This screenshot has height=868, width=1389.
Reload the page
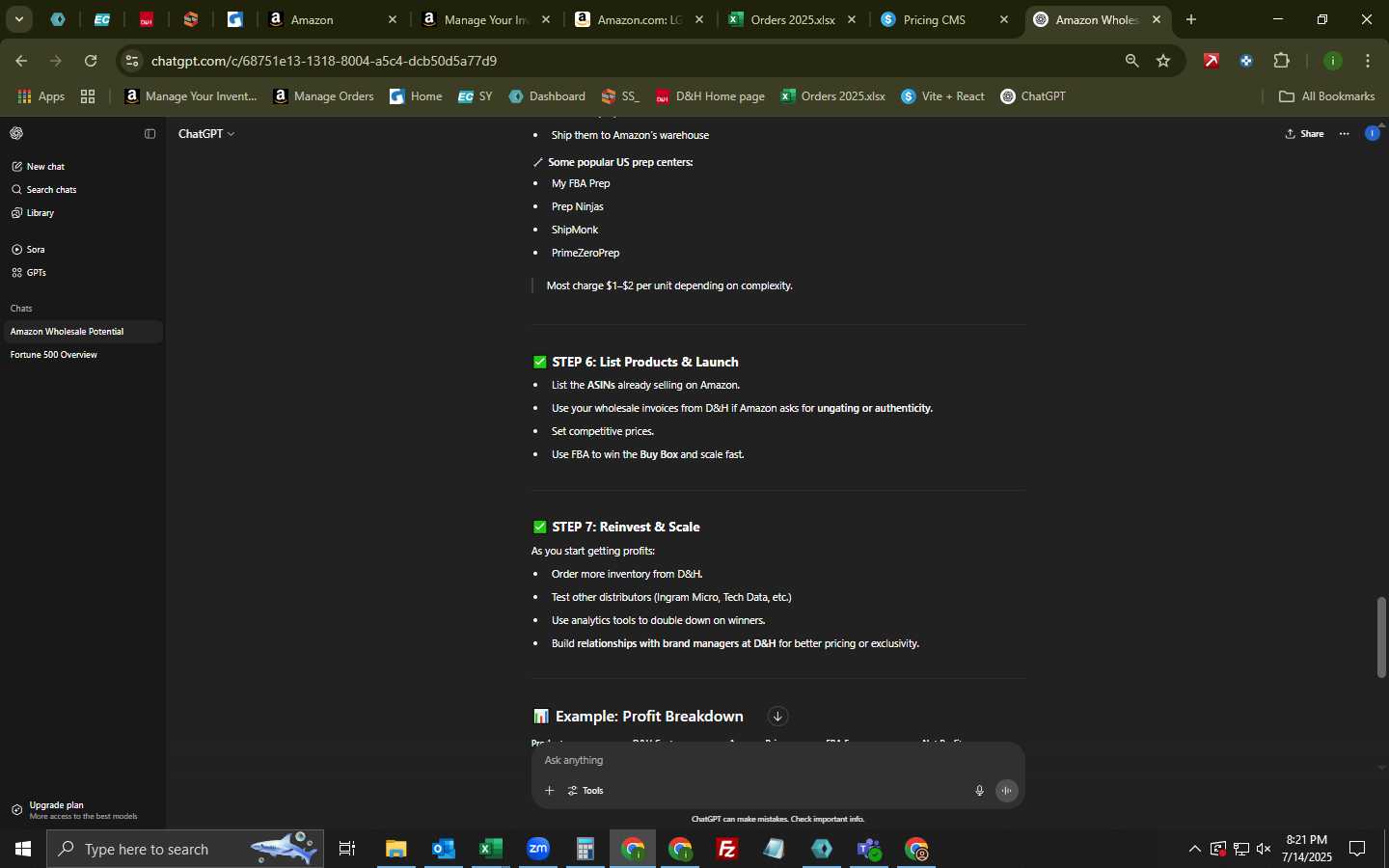click(91, 61)
